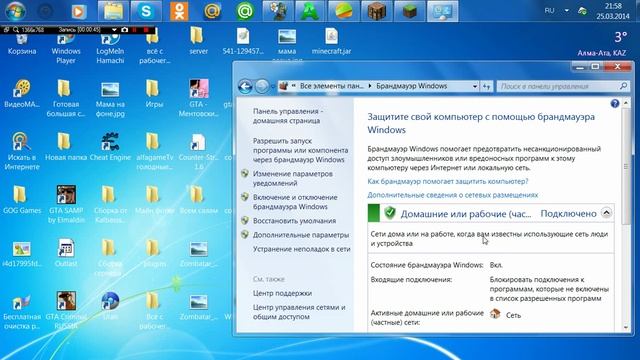Click the firewall scrollbar up arrow
640x360 pixels.
(626, 103)
